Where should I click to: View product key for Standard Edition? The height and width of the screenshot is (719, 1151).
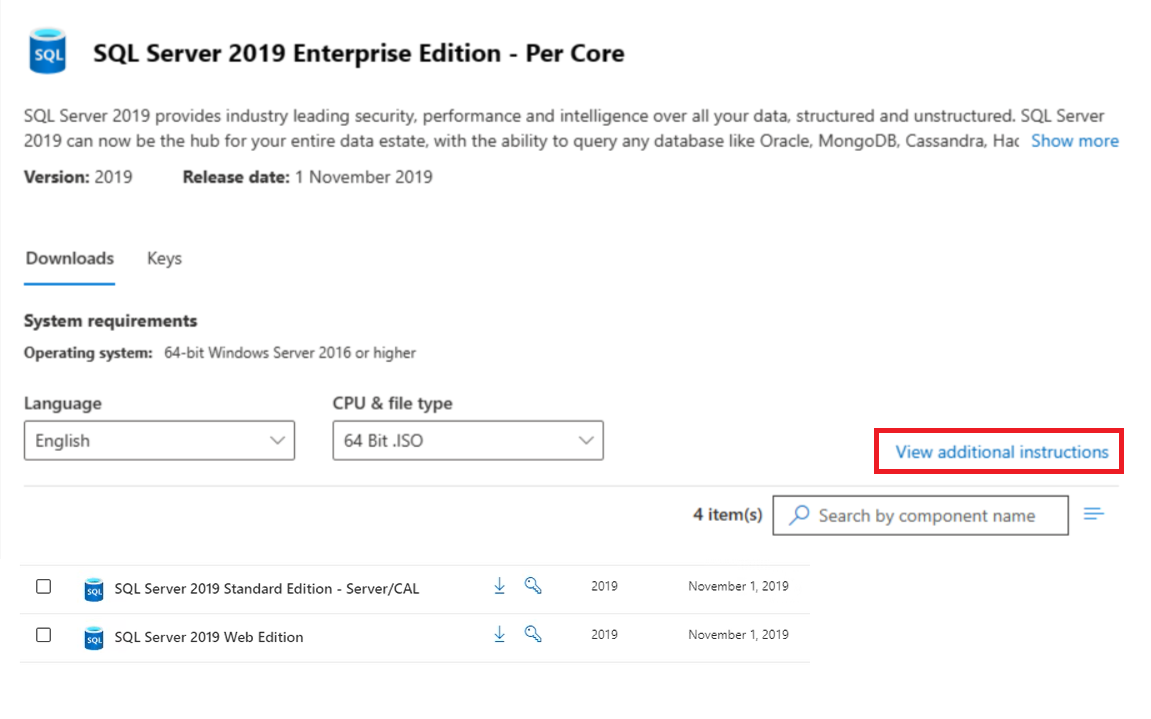click(533, 586)
